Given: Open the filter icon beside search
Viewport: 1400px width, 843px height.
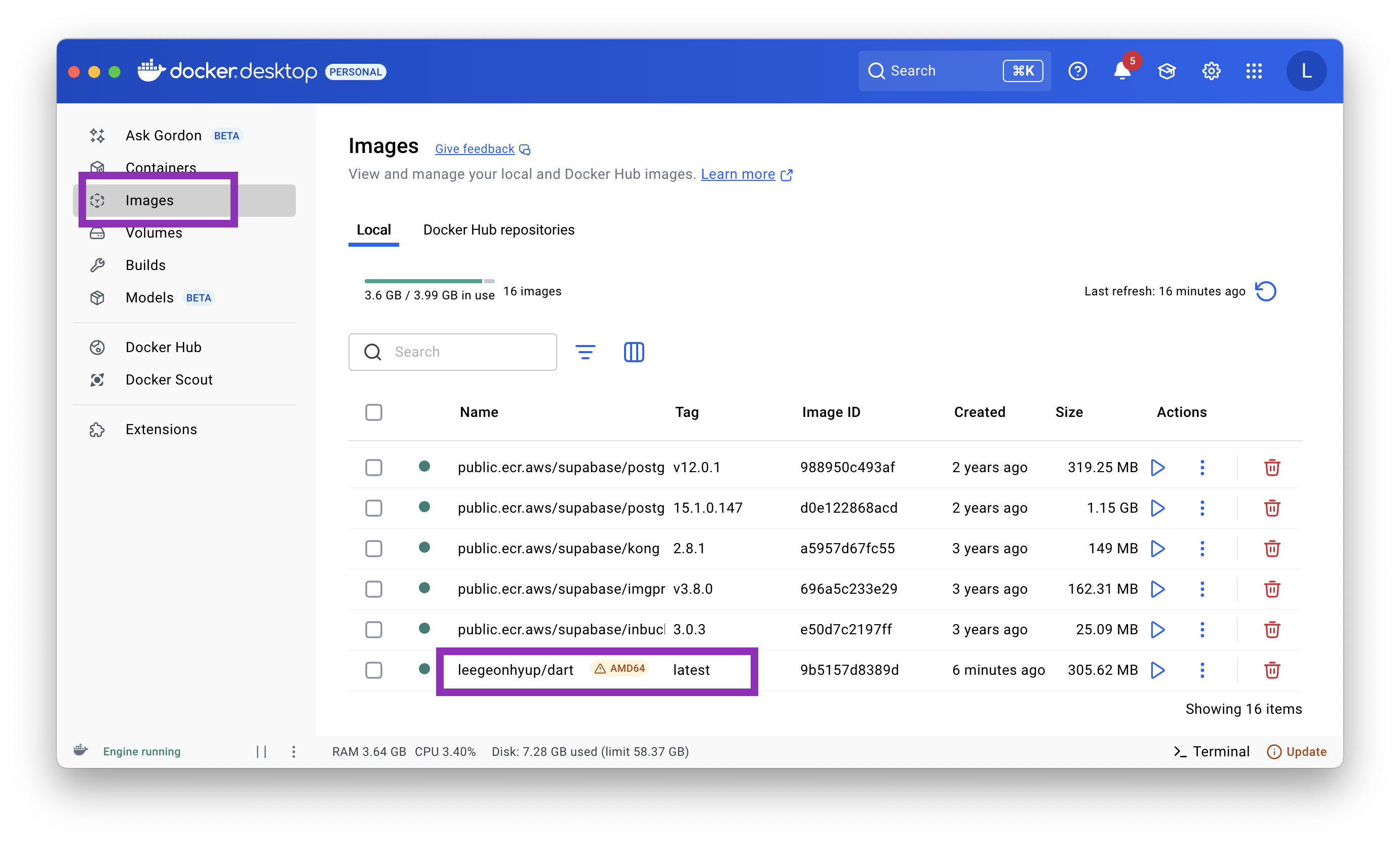Looking at the screenshot, I should tap(585, 352).
